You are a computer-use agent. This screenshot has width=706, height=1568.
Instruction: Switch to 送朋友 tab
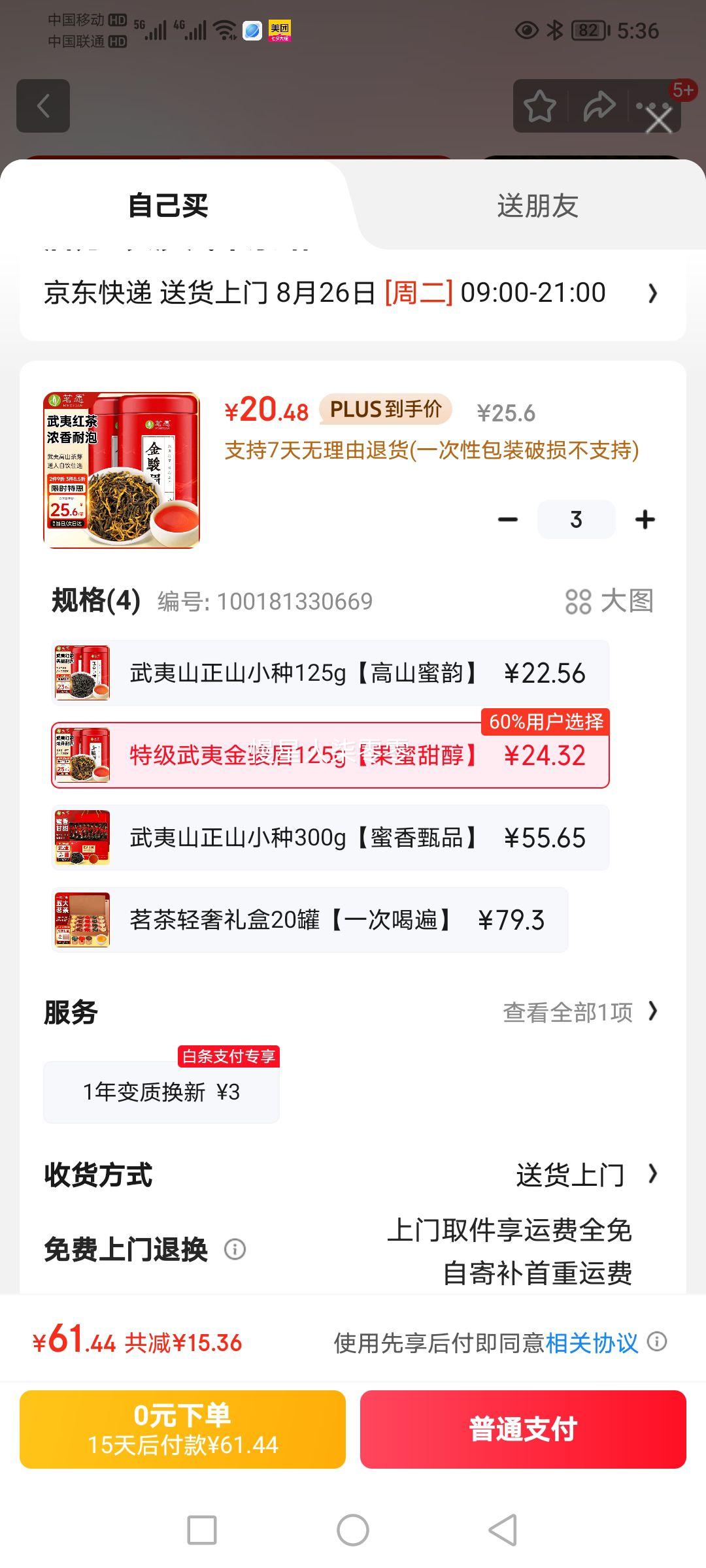pyautogui.click(x=537, y=206)
